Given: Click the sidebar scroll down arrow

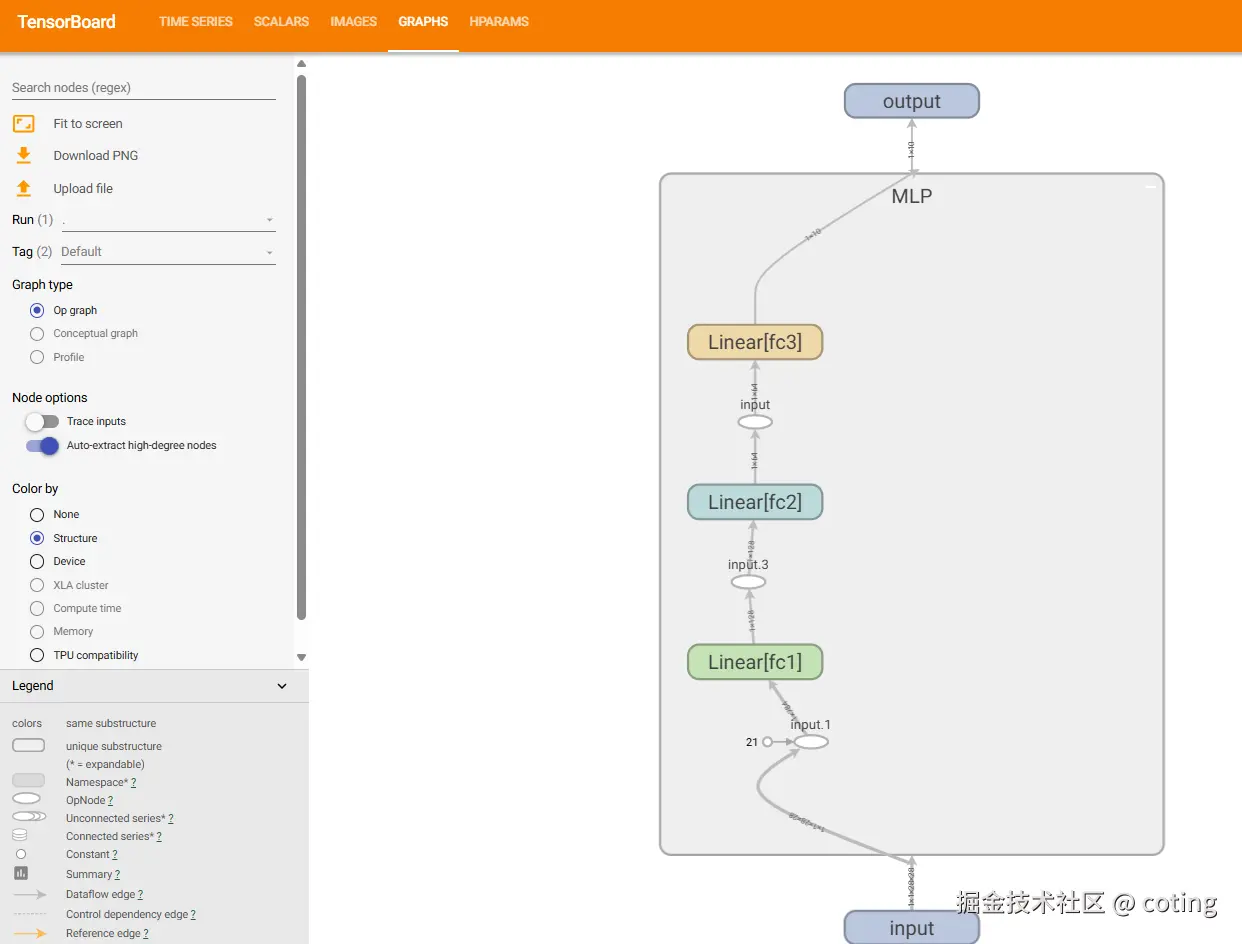Looking at the screenshot, I should (x=302, y=657).
